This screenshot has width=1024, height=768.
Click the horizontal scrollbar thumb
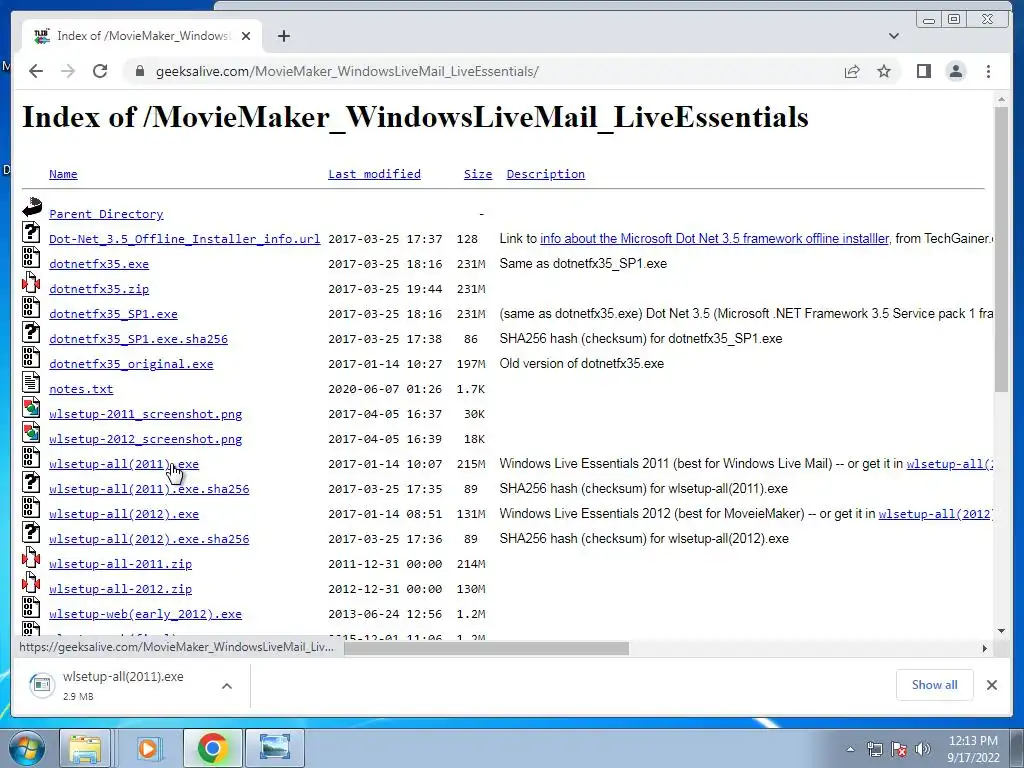click(486, 648)
